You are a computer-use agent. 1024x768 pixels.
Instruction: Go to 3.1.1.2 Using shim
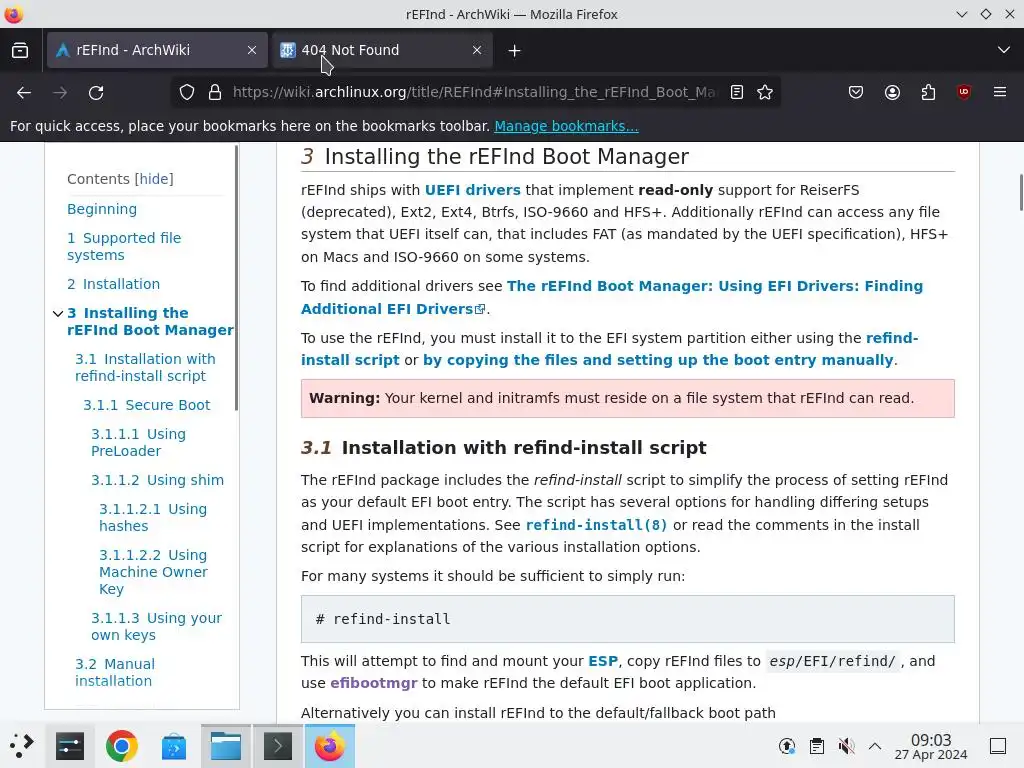pyautogui.click(x=157, y=480)
